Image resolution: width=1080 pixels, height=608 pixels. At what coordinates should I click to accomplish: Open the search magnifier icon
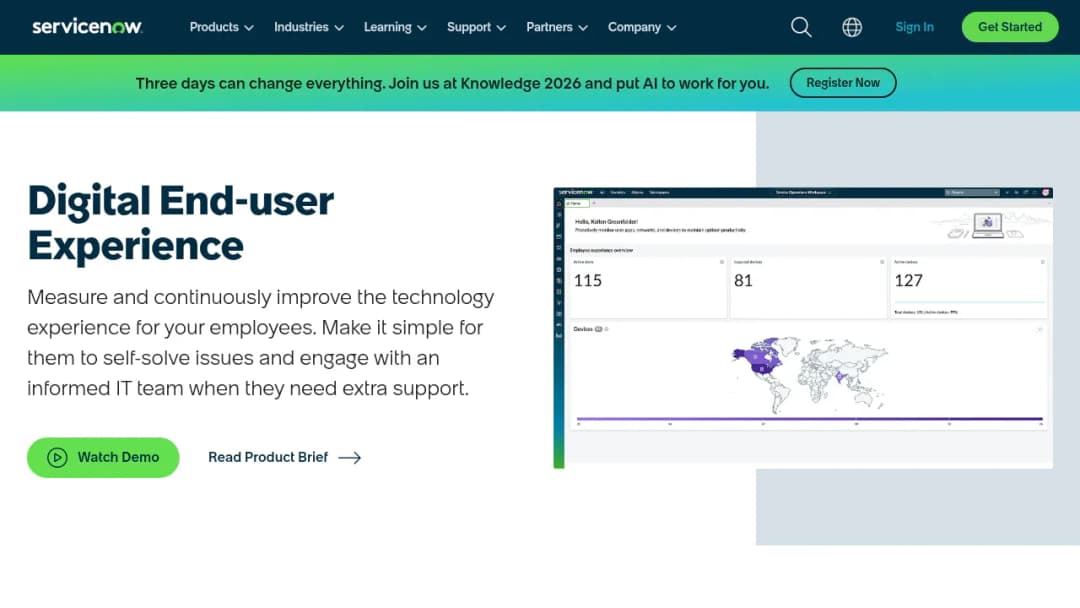pyautogui.click(x=800, y=27)
